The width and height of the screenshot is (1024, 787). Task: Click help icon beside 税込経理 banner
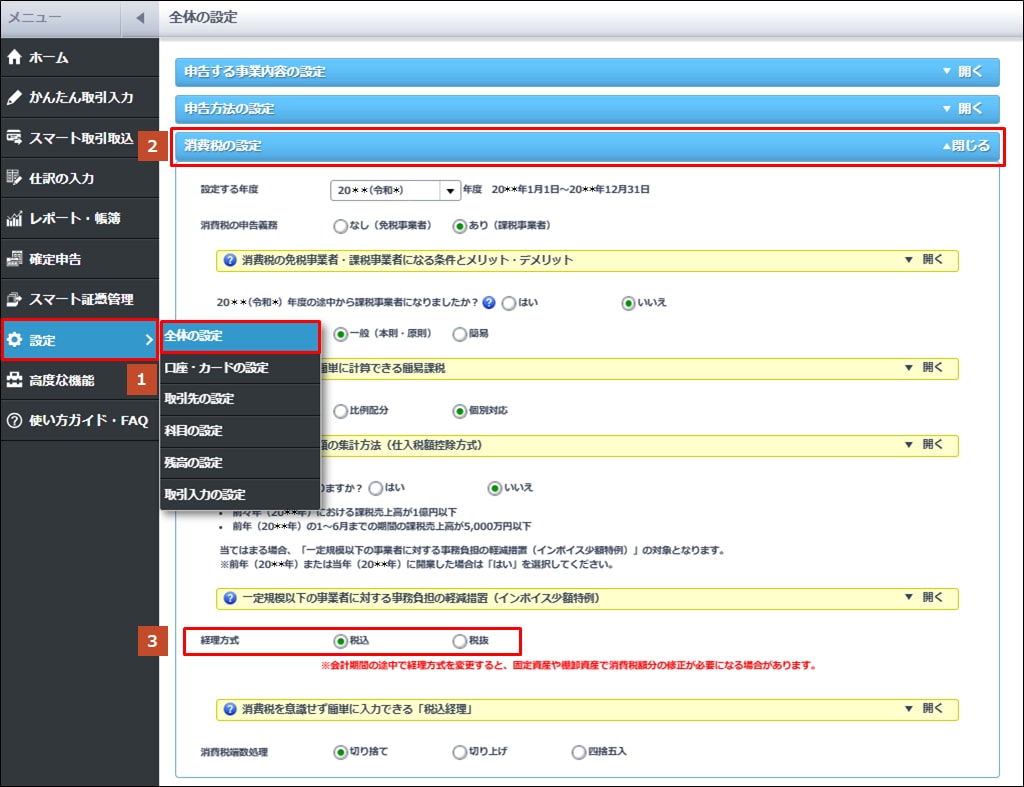click(x=230, y=709)
